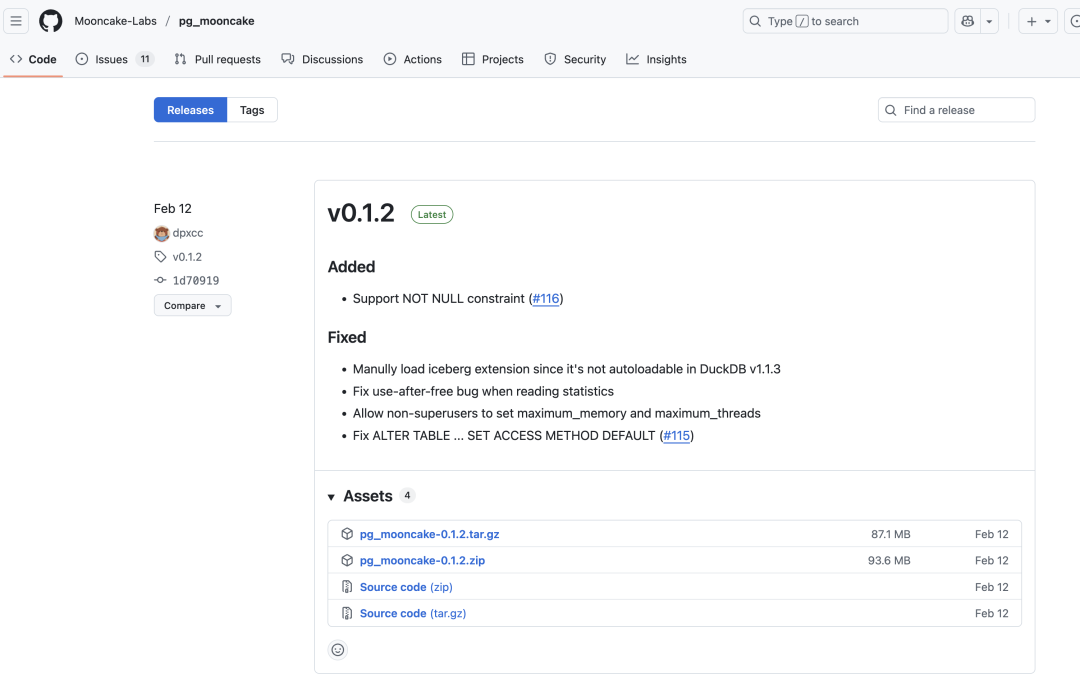Open the Copilot dropdown arrow
Image resolution: width=1080 pixels, height=682 pixels.
pyautogui.click(x=989, y=21)
